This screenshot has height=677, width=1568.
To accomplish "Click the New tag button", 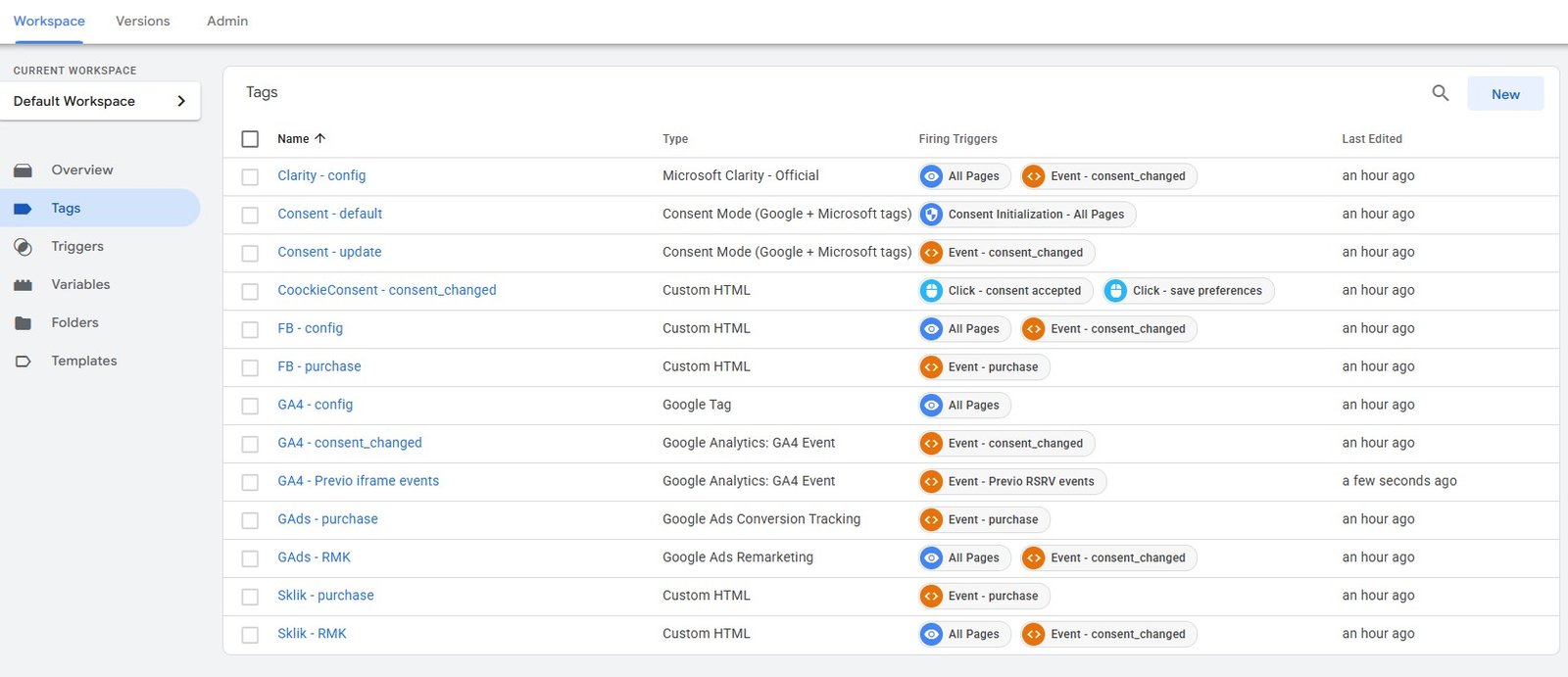I will pos(1504,94).
